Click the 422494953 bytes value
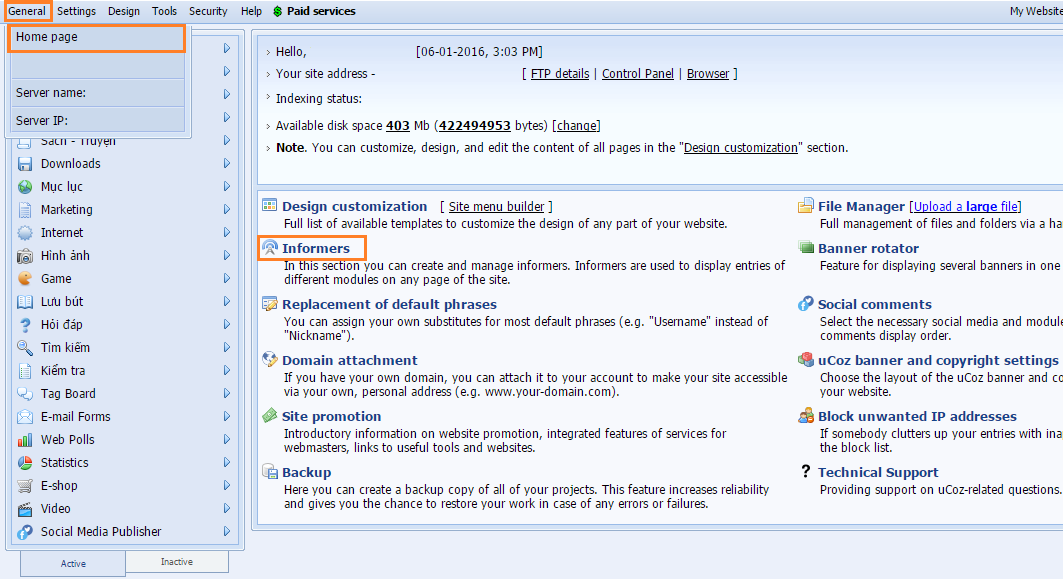1063x579 pixels. 475,126
